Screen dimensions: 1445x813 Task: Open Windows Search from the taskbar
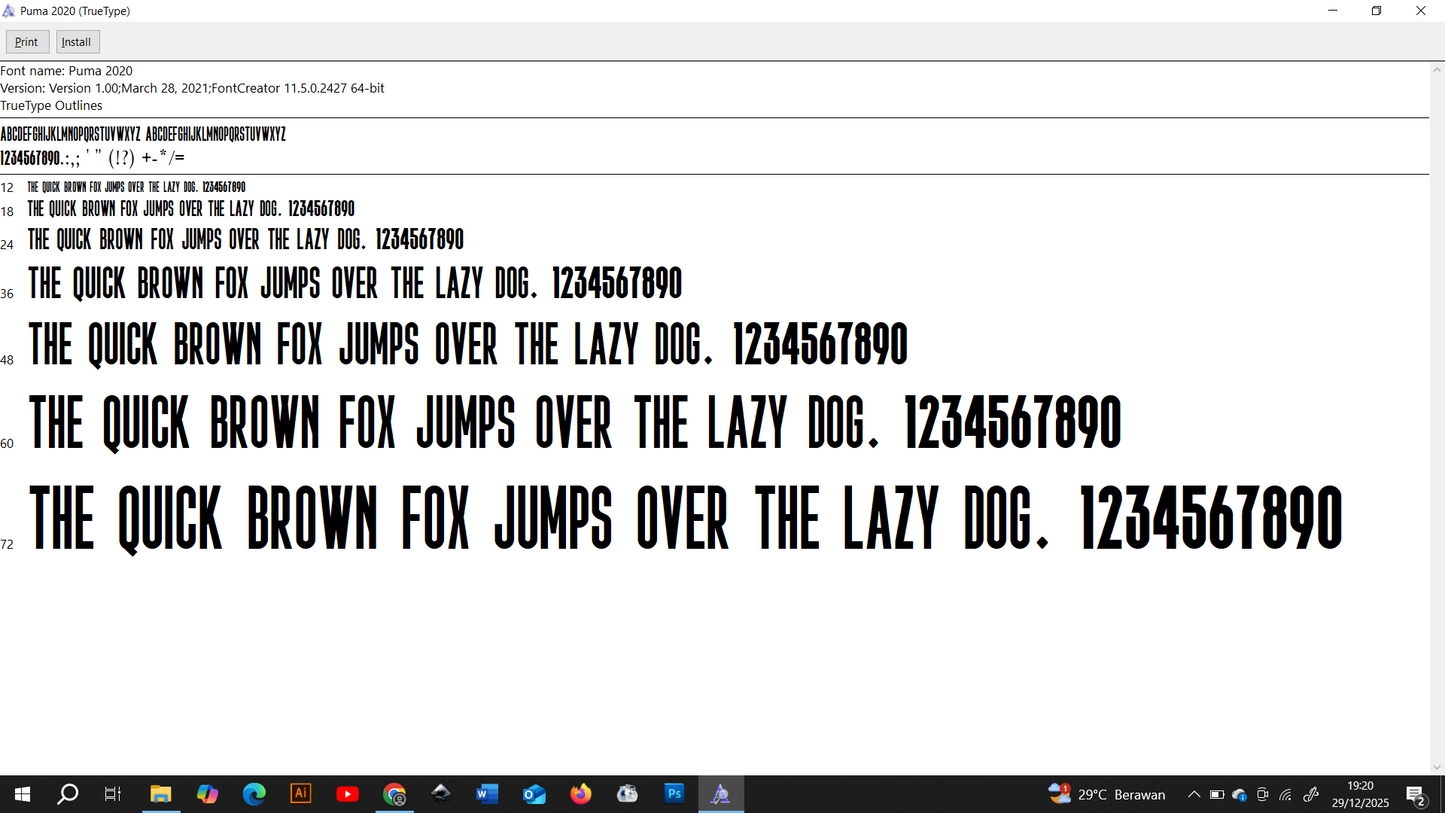67,794
